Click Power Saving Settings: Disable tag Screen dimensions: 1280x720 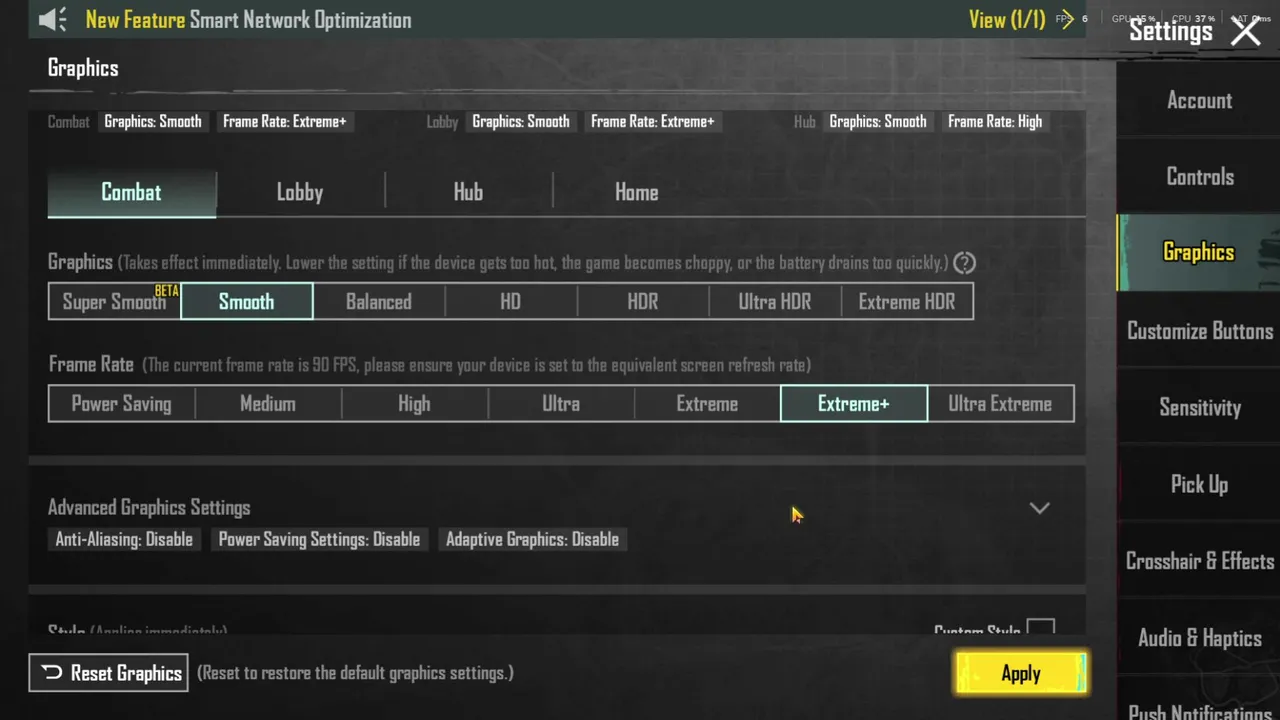click(x=319, y=540)
